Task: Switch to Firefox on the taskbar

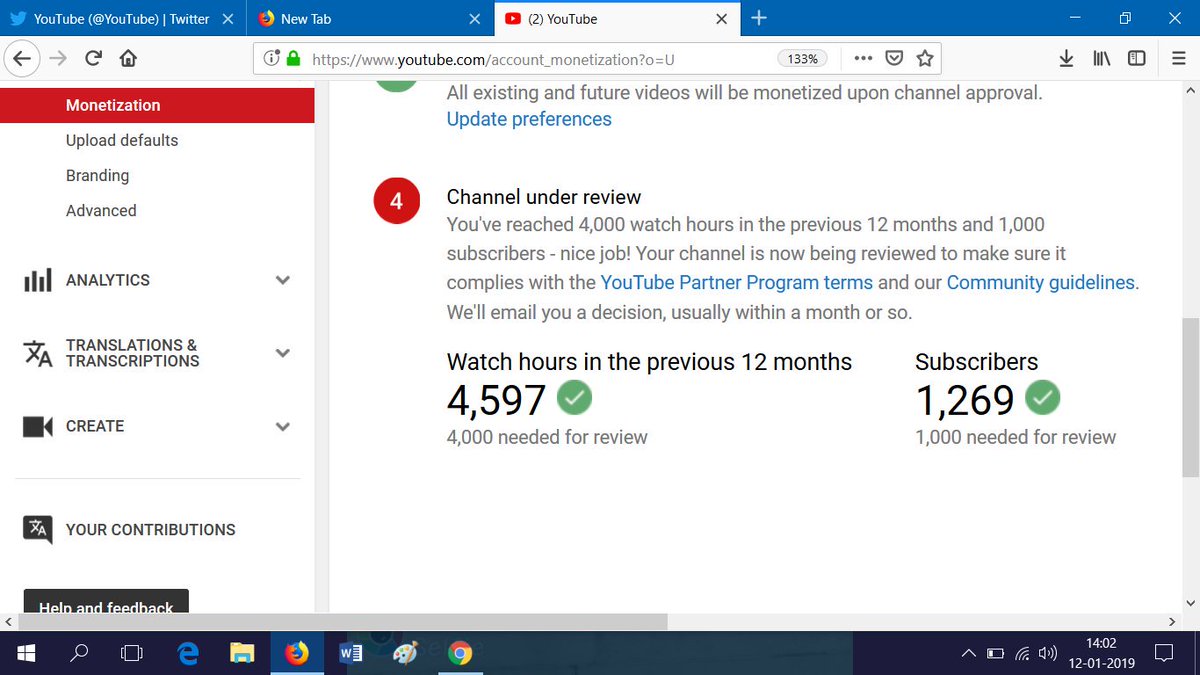Action: 297,654
